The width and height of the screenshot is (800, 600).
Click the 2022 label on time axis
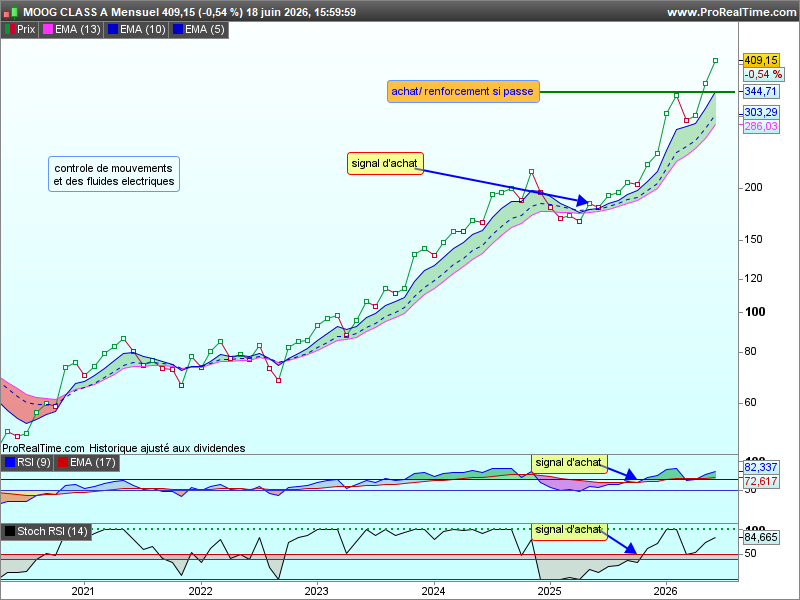(x=201, y=591)
